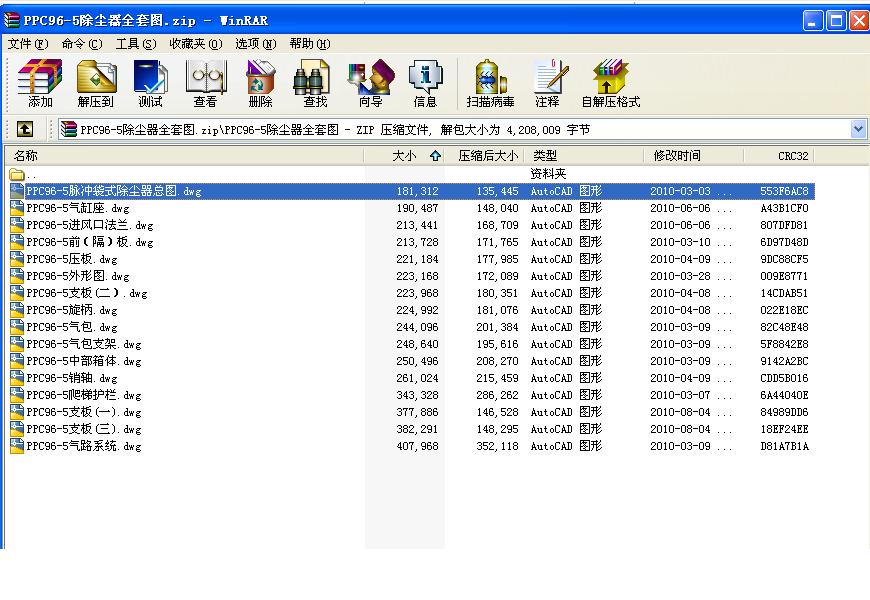The image size is (870, 600).
Task: Click CRC32 value 9142A2BC
Action: click(x=784, y=361)
